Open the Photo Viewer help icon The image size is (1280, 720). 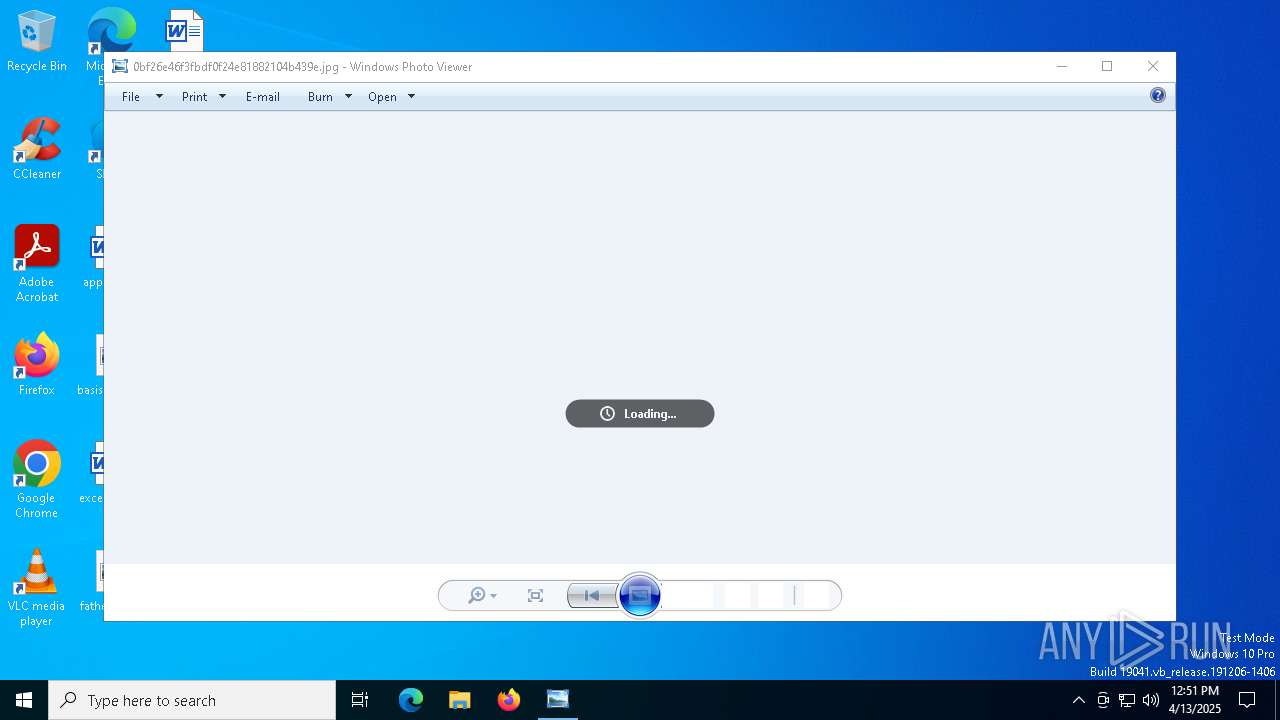(1157, 96)
